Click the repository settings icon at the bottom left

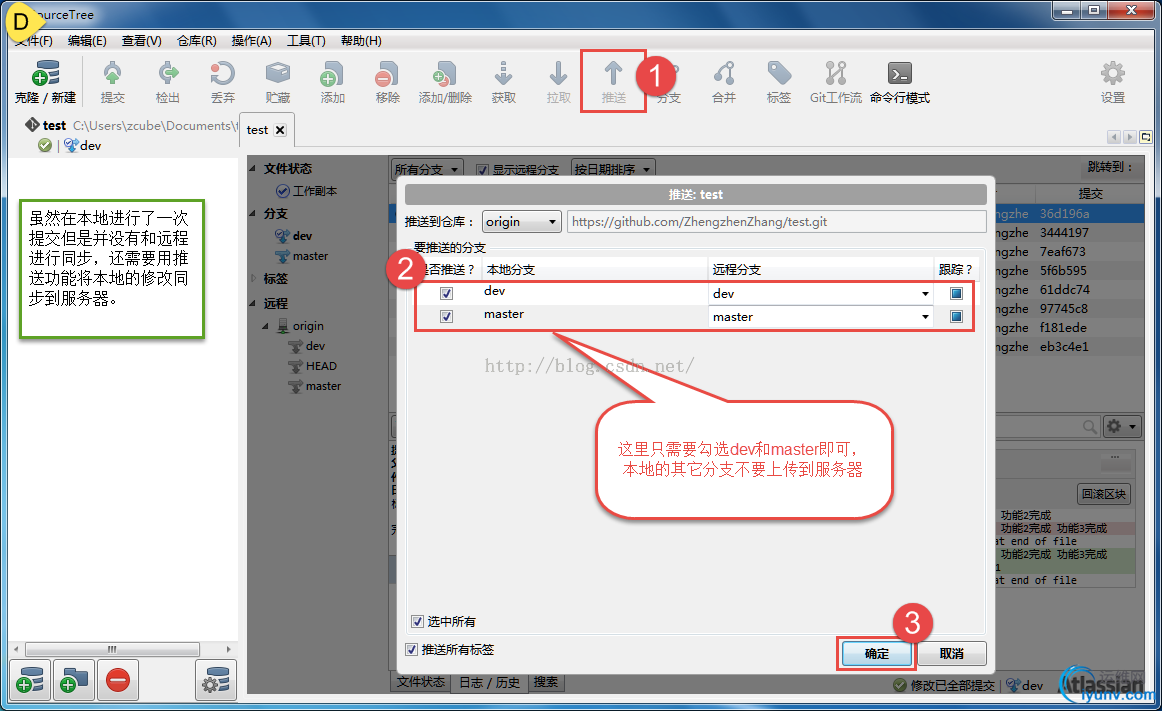pos(216,680)
